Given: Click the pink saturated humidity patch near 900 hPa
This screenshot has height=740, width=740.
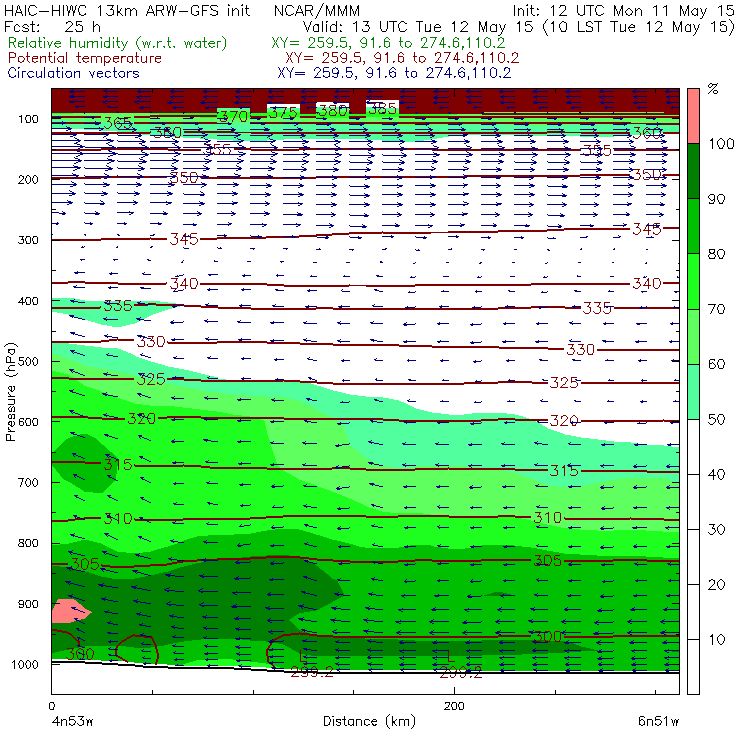Looking at the screenshot, I should (x=70, y=612).
